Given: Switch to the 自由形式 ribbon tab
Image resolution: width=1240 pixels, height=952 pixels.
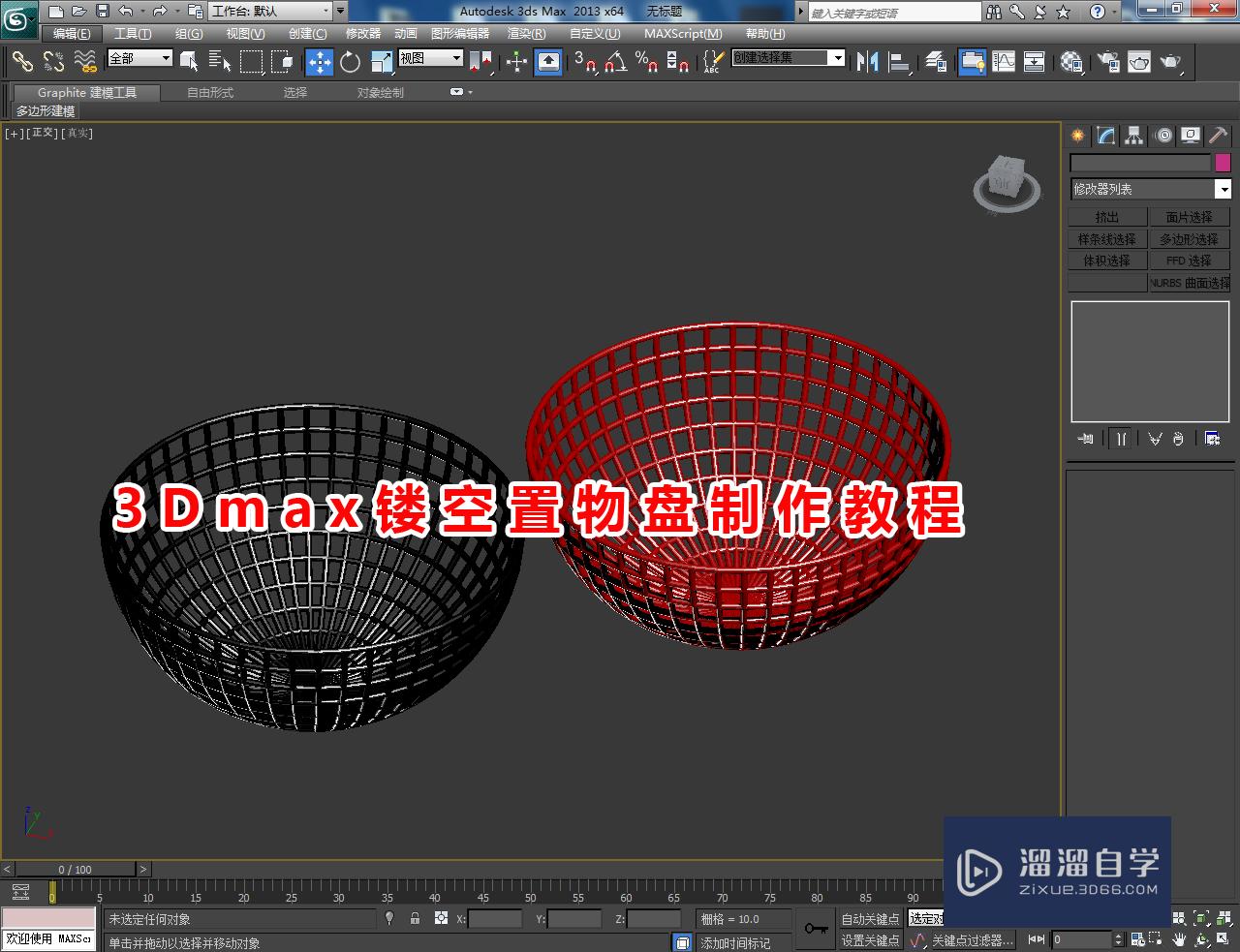Looking at the screenshot, I should (x=210, y=93).
